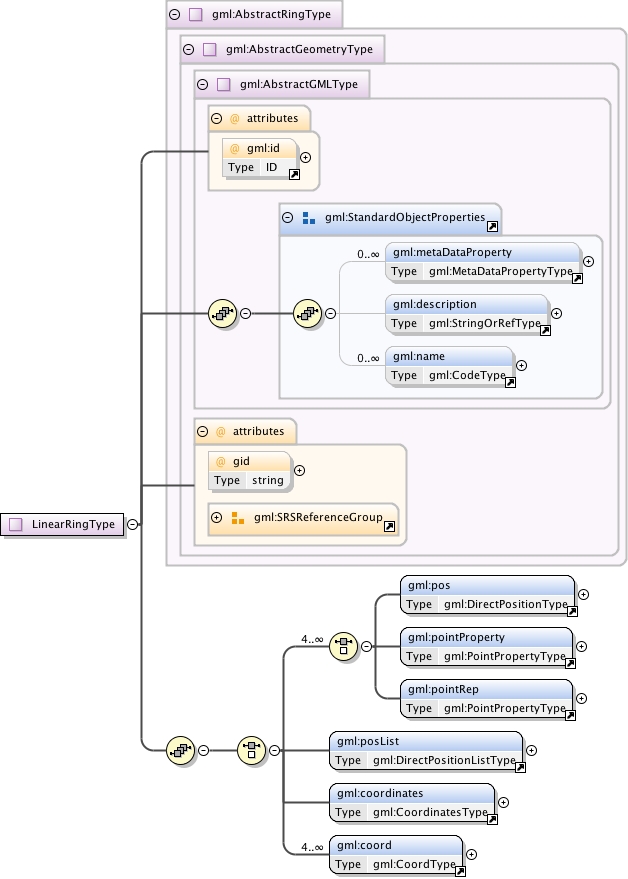This screenshot has height=879, width=628.
Task: Expand the gml:name element
Action: [521, 366]
